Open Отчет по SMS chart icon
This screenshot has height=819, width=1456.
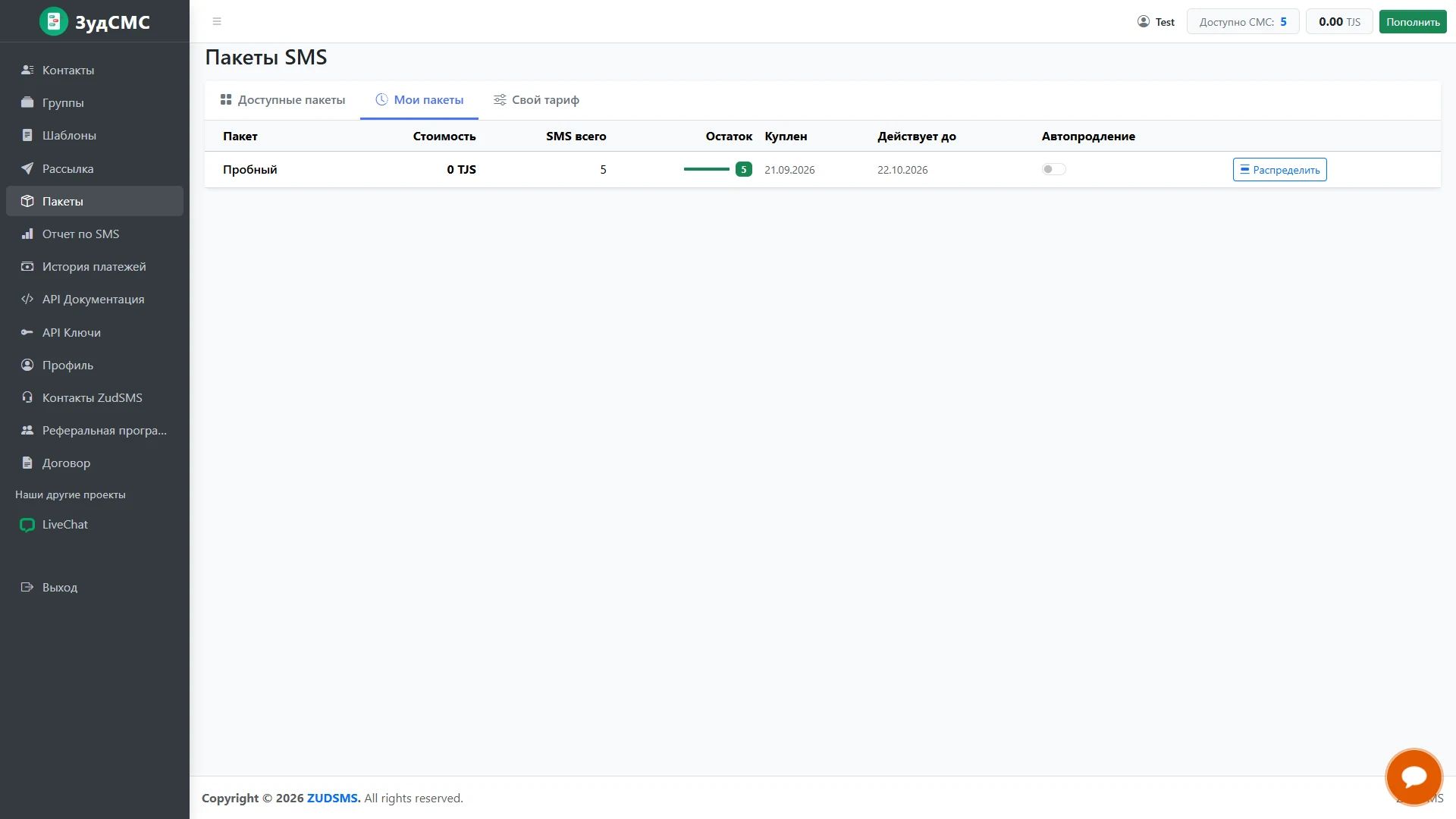[27, 234]
